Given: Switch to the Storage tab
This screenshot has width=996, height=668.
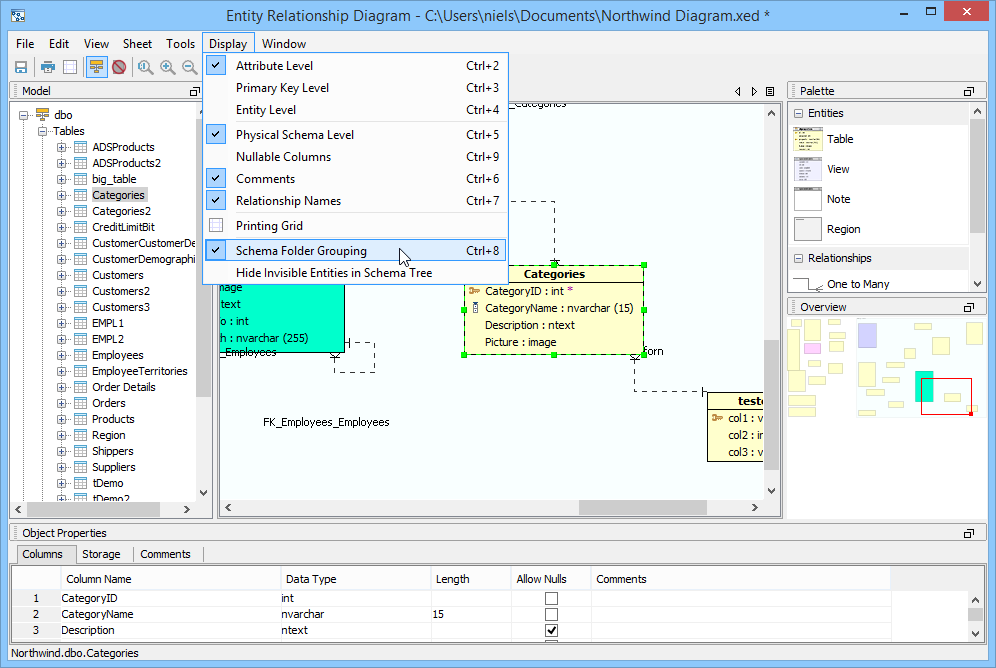Looking at the screenshot, I should tap(103, 554).
